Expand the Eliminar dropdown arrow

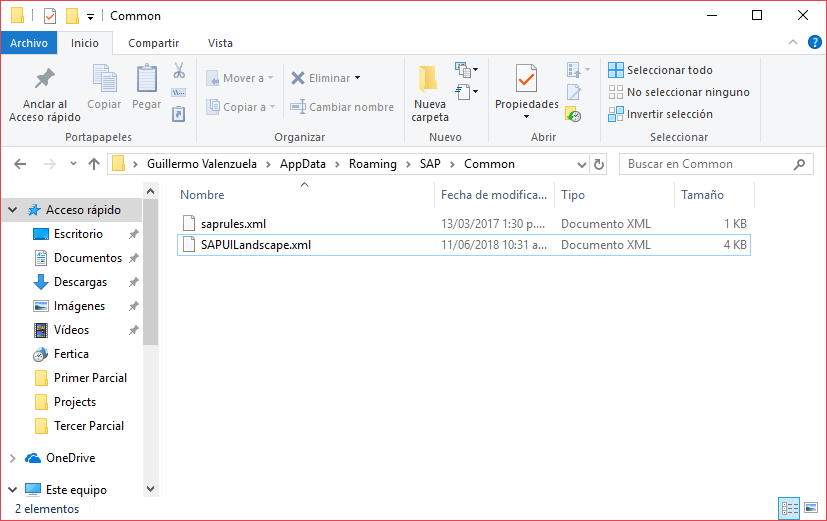(358, 78)
